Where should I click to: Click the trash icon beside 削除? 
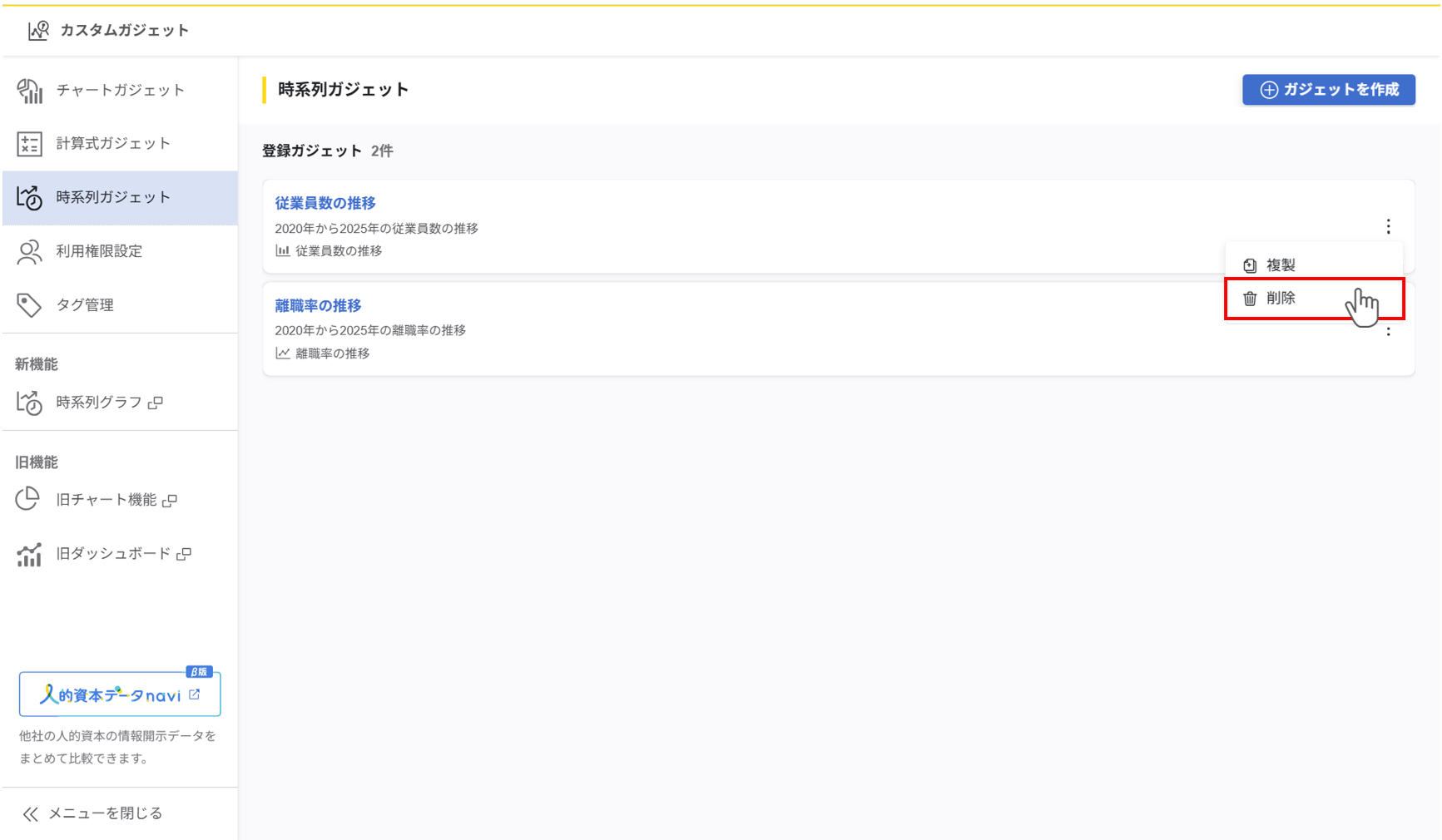[x=1250, y=299]
